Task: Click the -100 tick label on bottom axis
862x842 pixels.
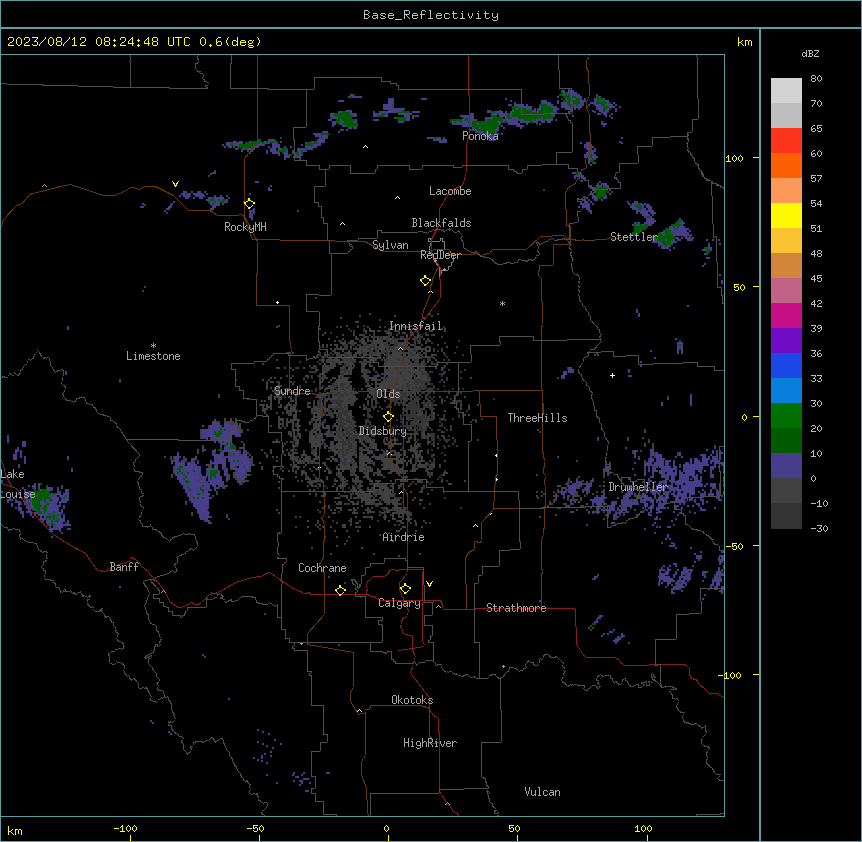Action: (x=125, y=828)
